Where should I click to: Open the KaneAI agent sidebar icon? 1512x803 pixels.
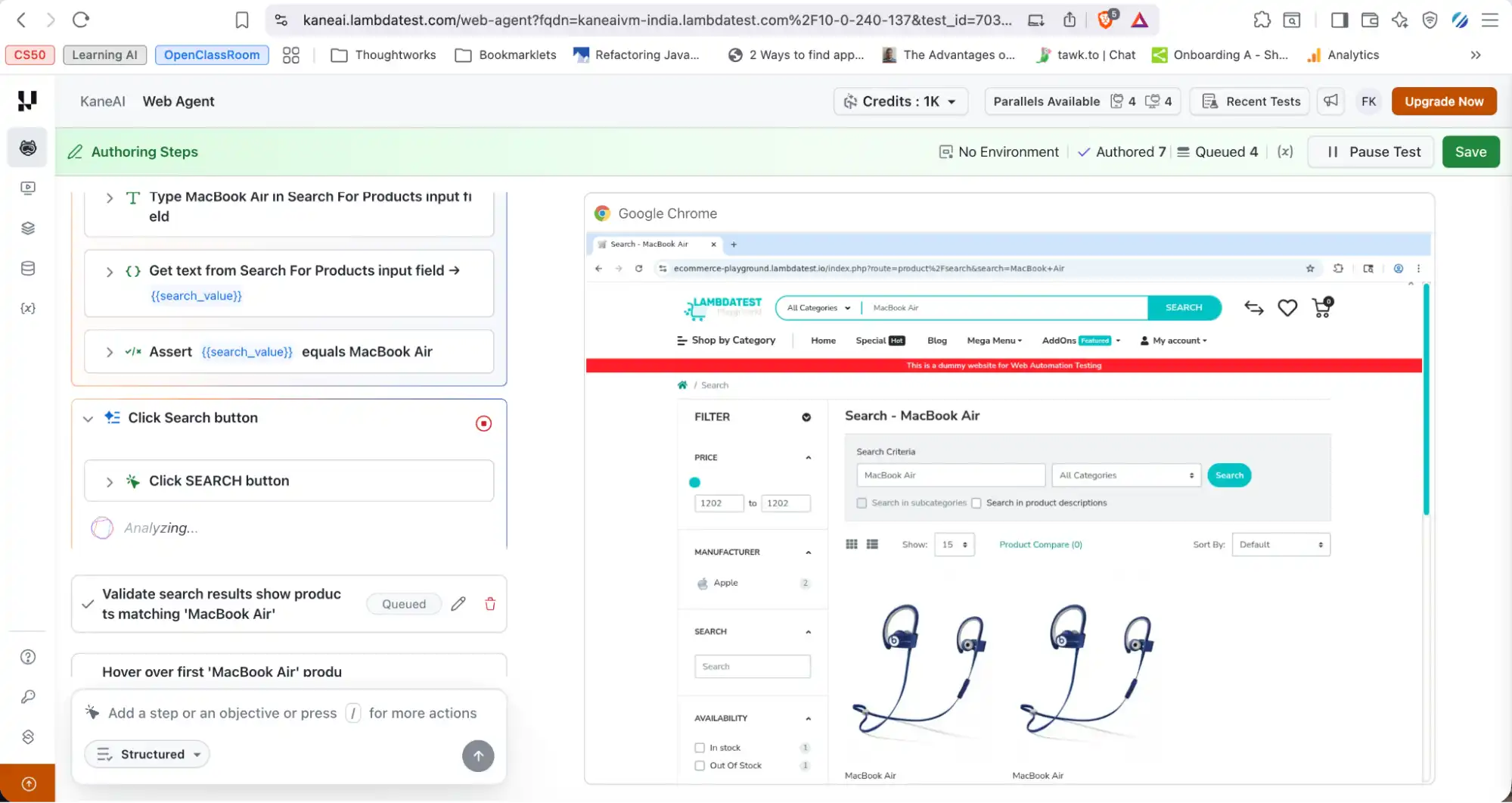tap(28, 148)
